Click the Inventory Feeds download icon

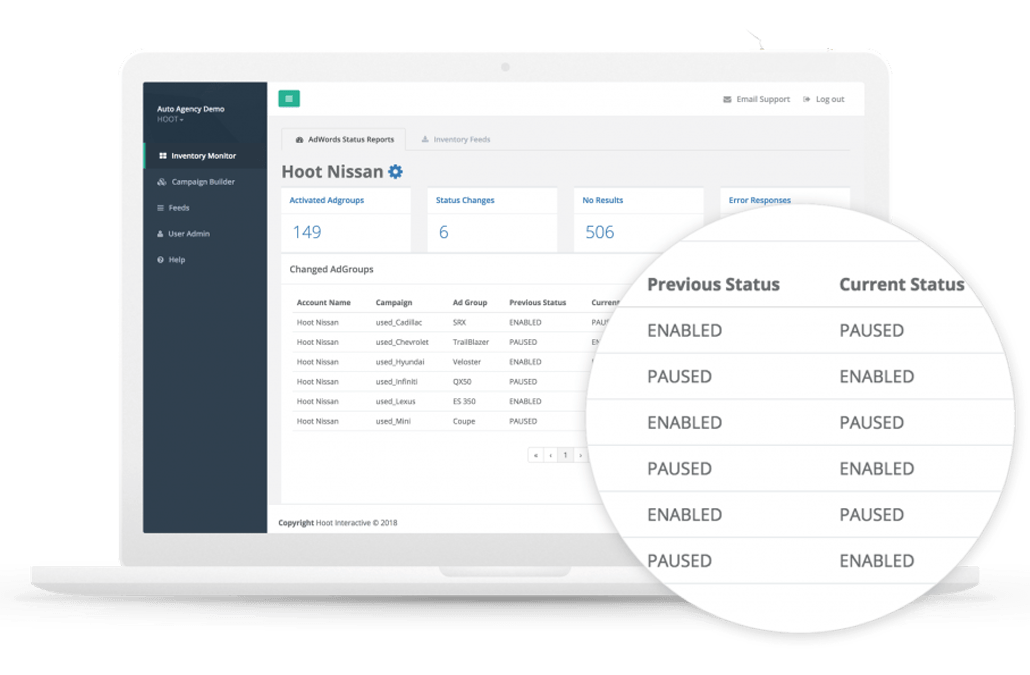point(425,139)
